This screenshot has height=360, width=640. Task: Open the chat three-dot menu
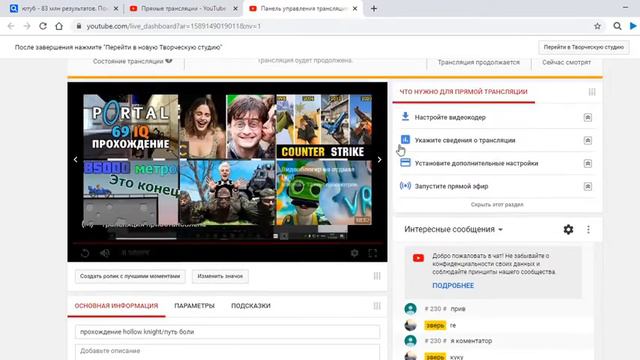[588, 229]
